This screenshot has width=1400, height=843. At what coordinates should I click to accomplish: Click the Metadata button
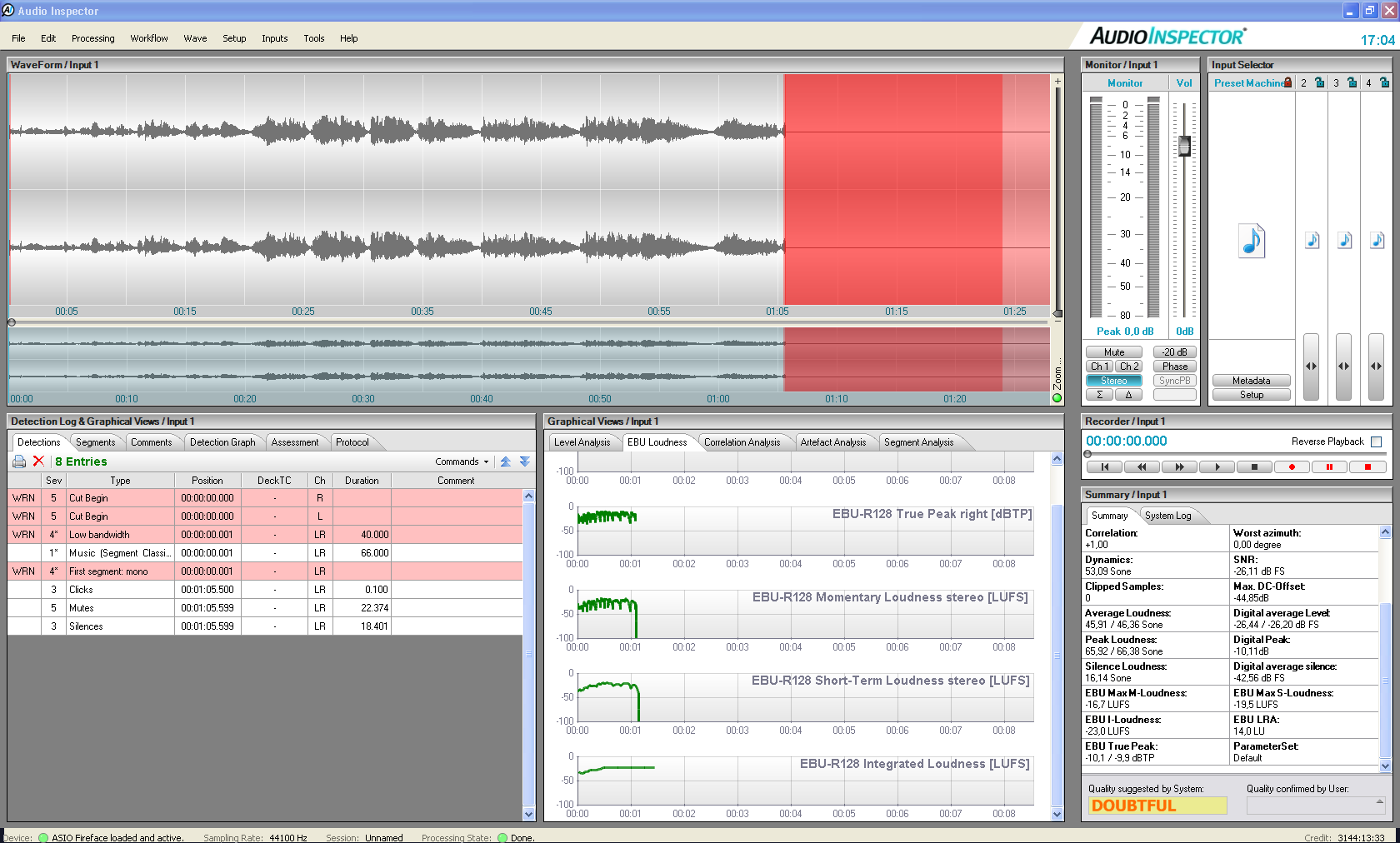pos(1252,381)
